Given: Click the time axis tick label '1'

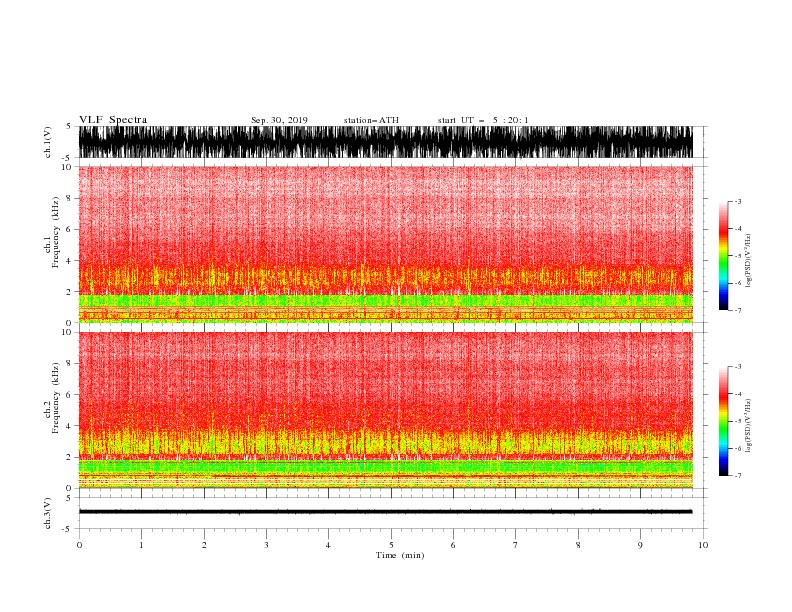Looking at the screenshot, I should coord(141,545).
